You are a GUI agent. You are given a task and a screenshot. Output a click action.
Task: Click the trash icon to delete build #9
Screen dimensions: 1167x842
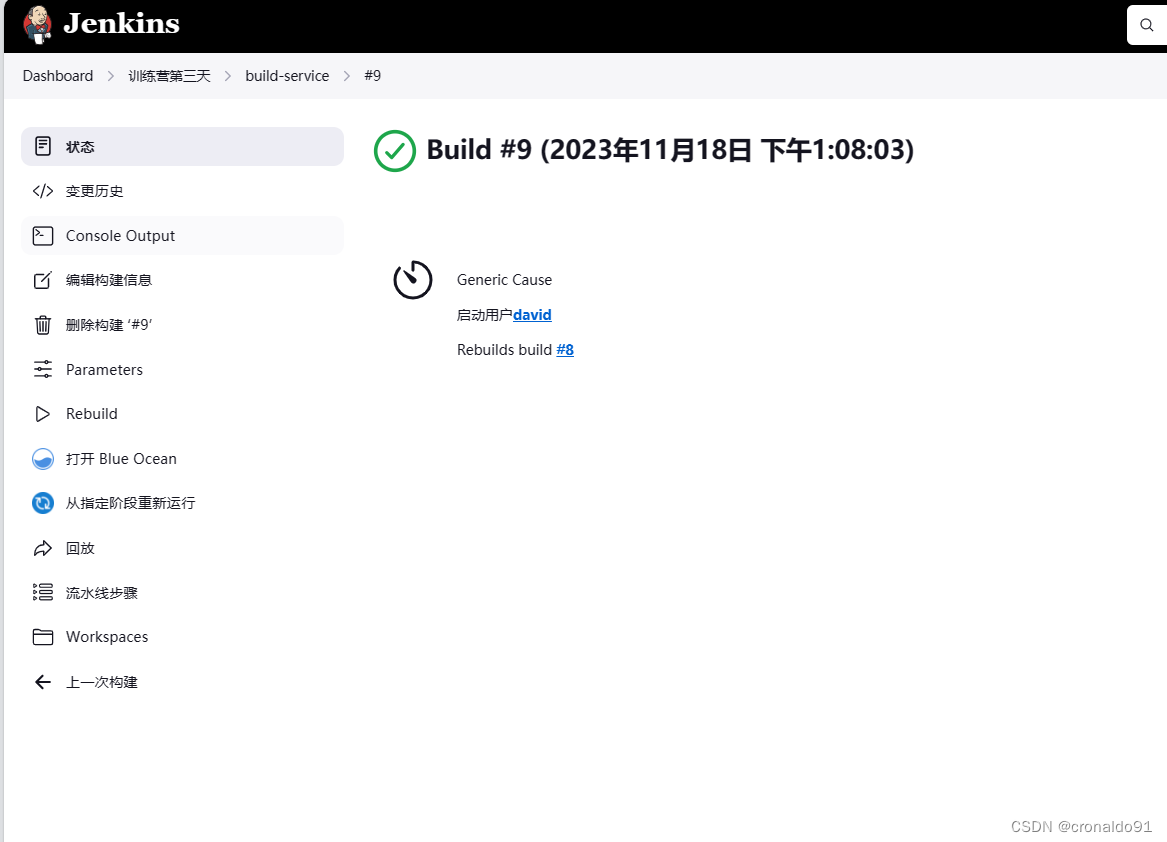click(x=42, y=324)
